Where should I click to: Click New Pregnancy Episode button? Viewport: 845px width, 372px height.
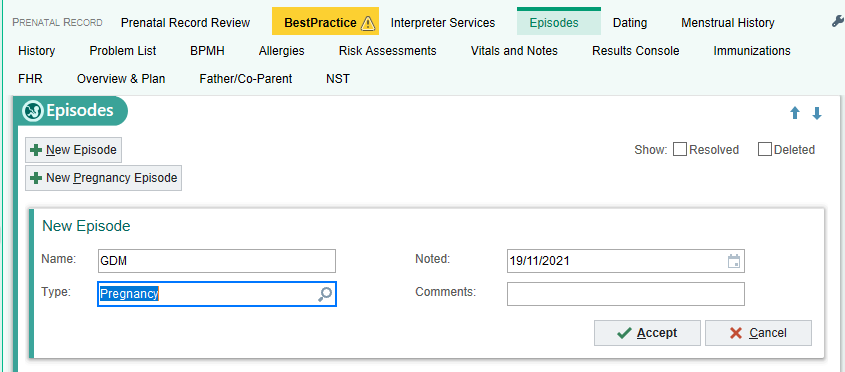click(x=103, y=178)
